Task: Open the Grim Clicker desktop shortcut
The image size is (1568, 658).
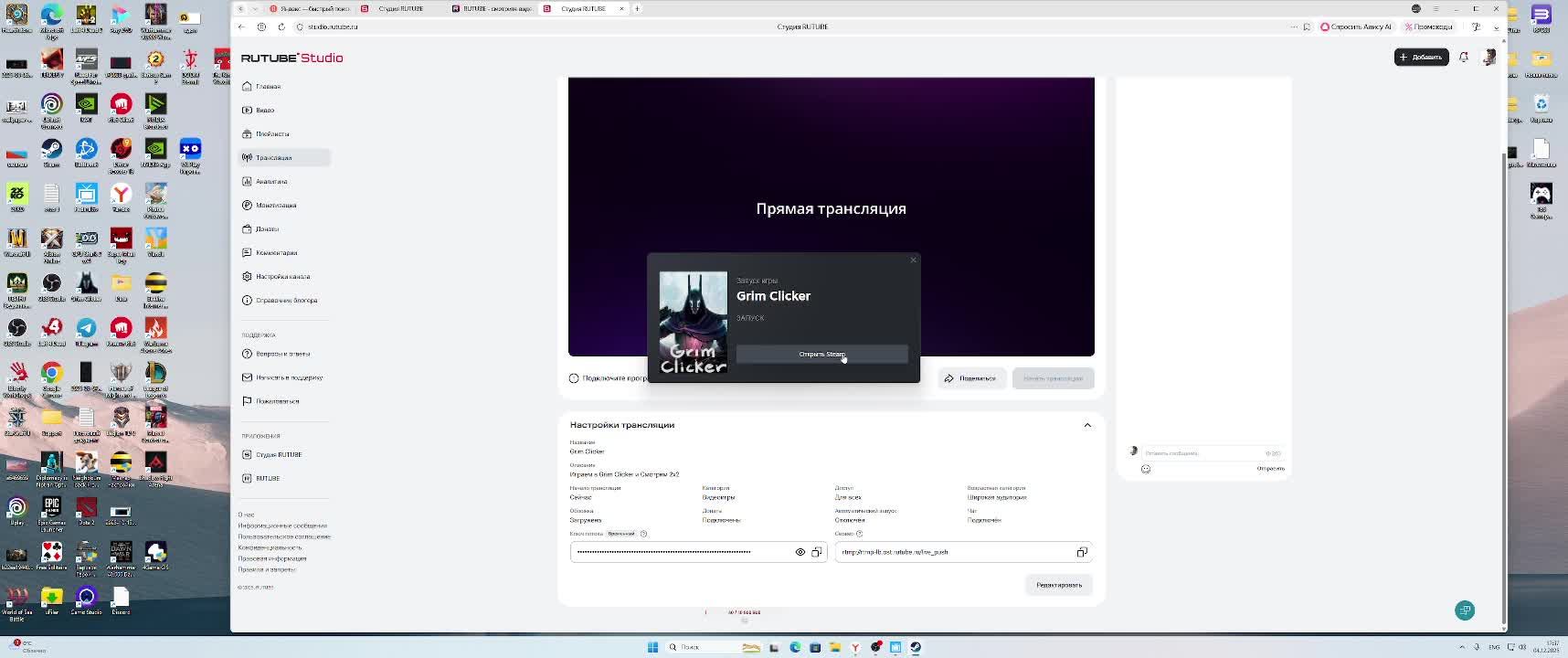Action: pyautogui.click(x=86, y=286)
